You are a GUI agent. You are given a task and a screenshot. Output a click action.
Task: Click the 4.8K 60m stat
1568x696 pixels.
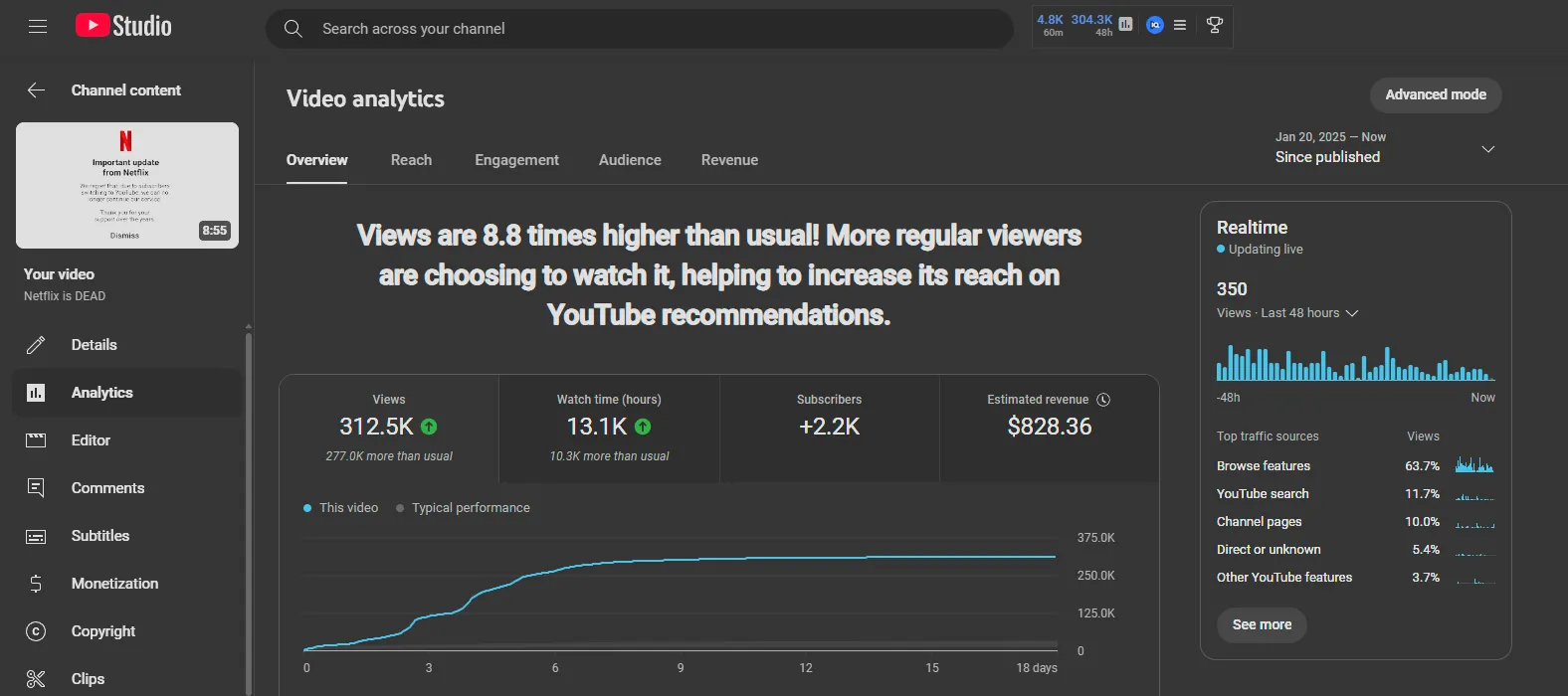[1051, 25]
